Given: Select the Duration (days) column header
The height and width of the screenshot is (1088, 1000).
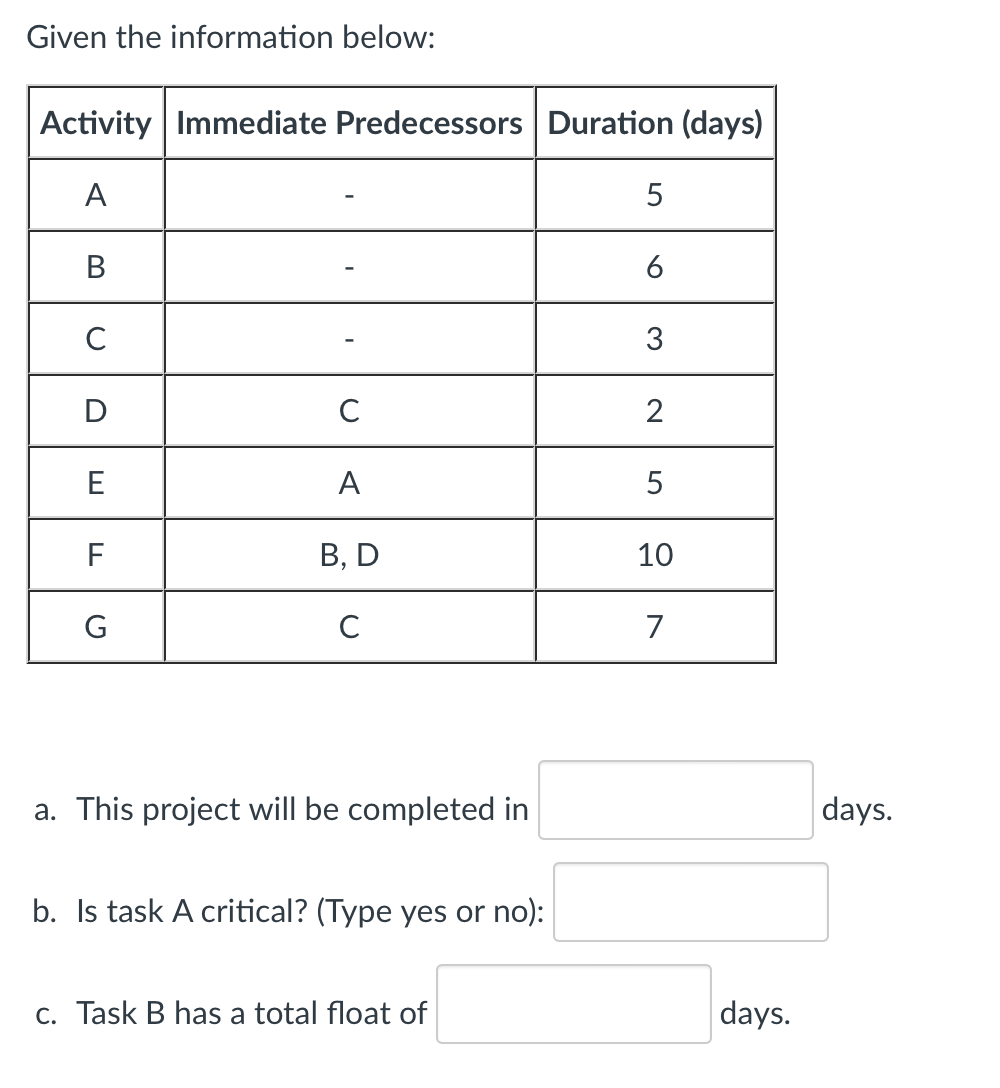Looking at the screenshot, I should click(x=655, y=123).
